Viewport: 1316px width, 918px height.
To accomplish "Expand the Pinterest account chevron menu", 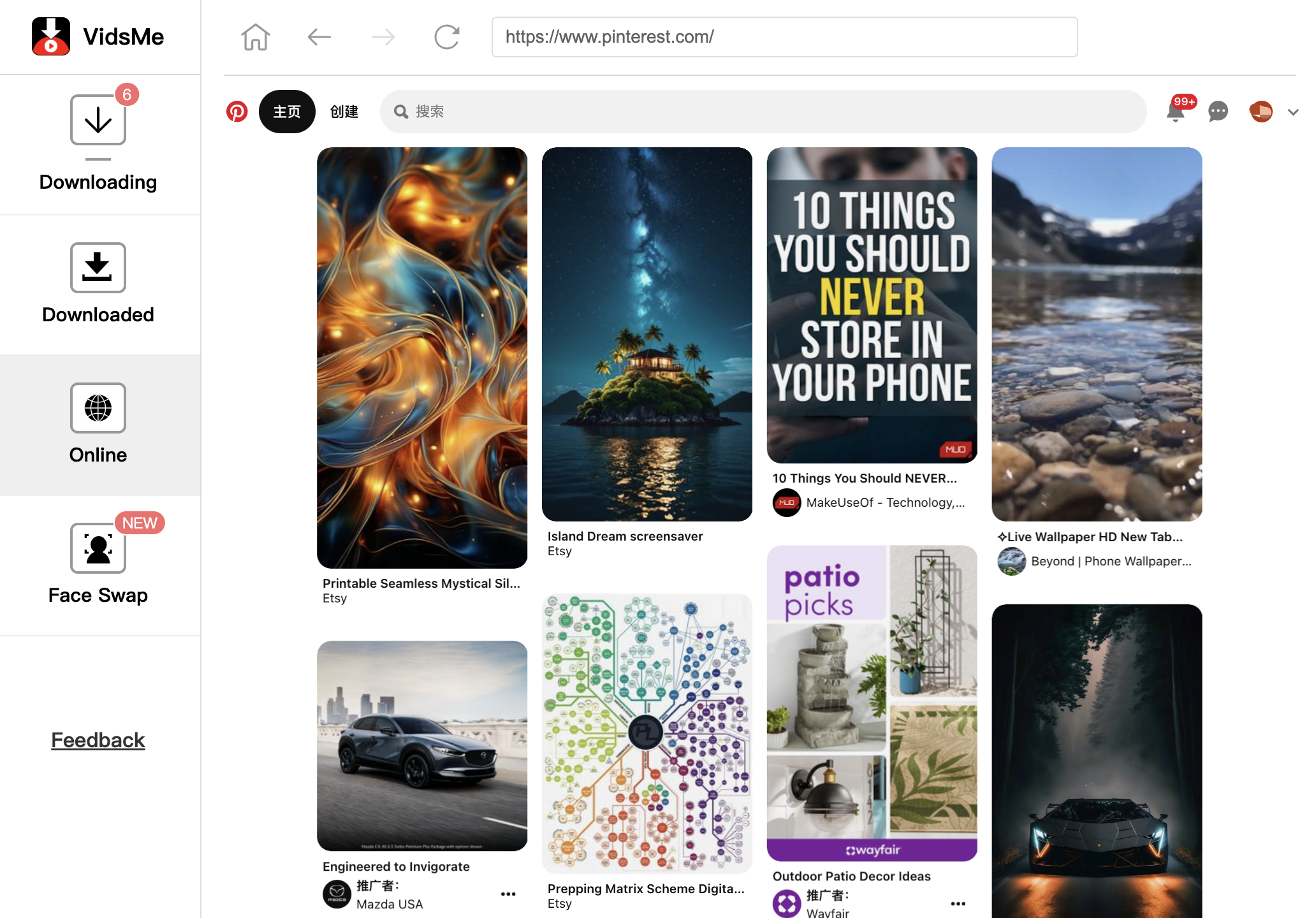I will (1293, 112).
